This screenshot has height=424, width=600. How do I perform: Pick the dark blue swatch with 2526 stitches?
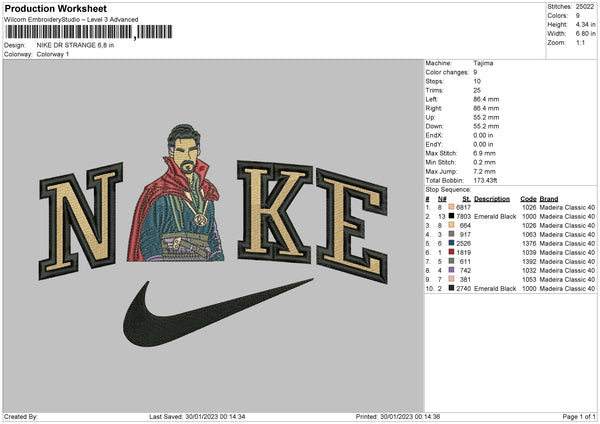pyautogui.click(x=451, y=243)
